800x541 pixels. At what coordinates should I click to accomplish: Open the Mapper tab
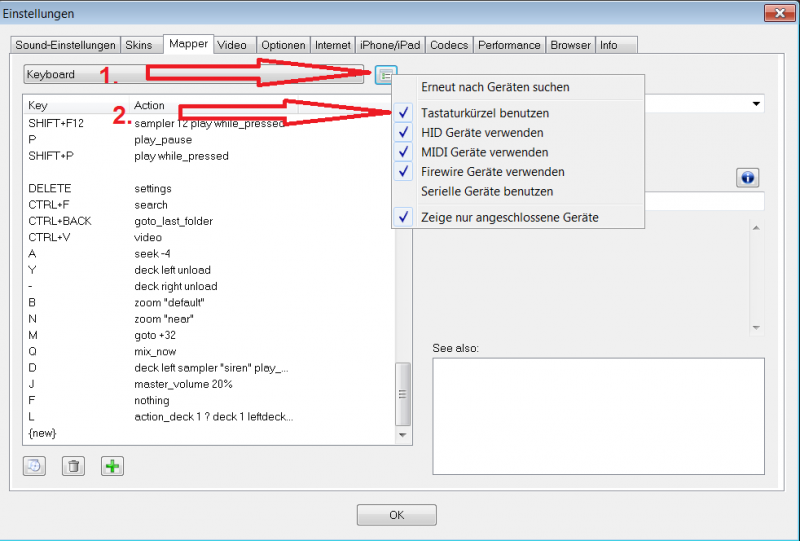click(188, 43)
